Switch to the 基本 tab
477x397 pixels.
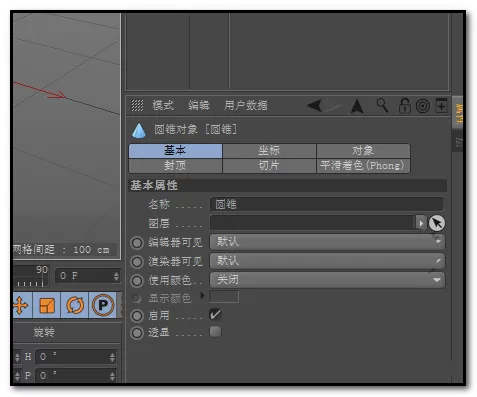[x=175, y=151]
